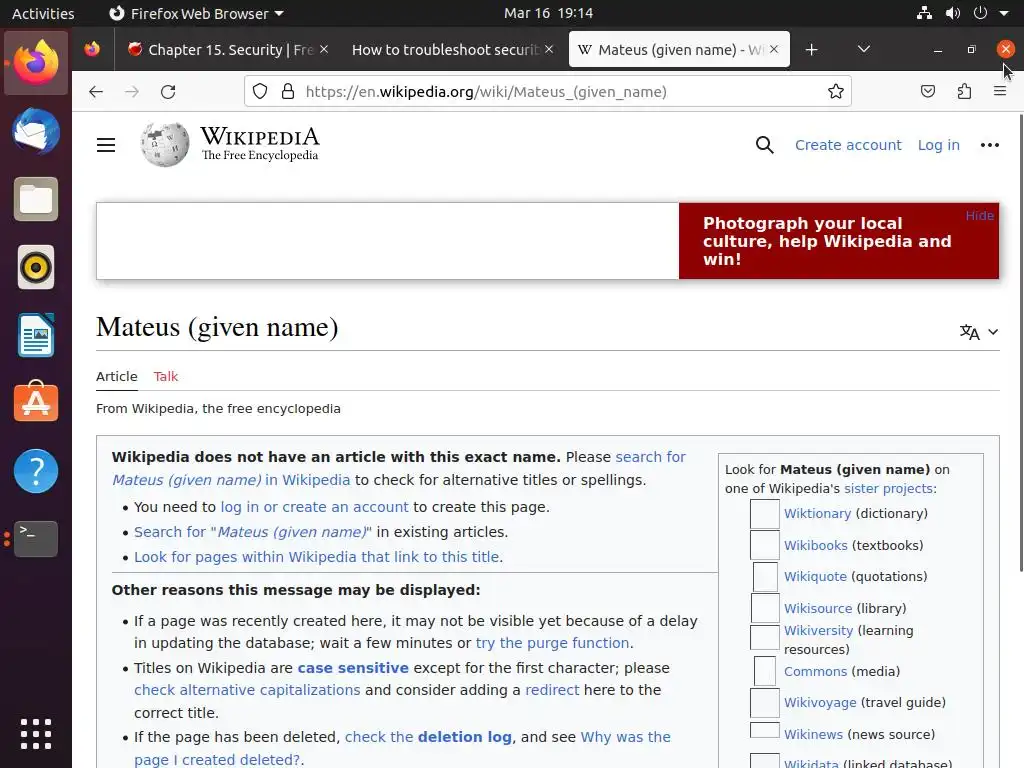Expand the article language selector dropdown

click(x=979, y=332)
